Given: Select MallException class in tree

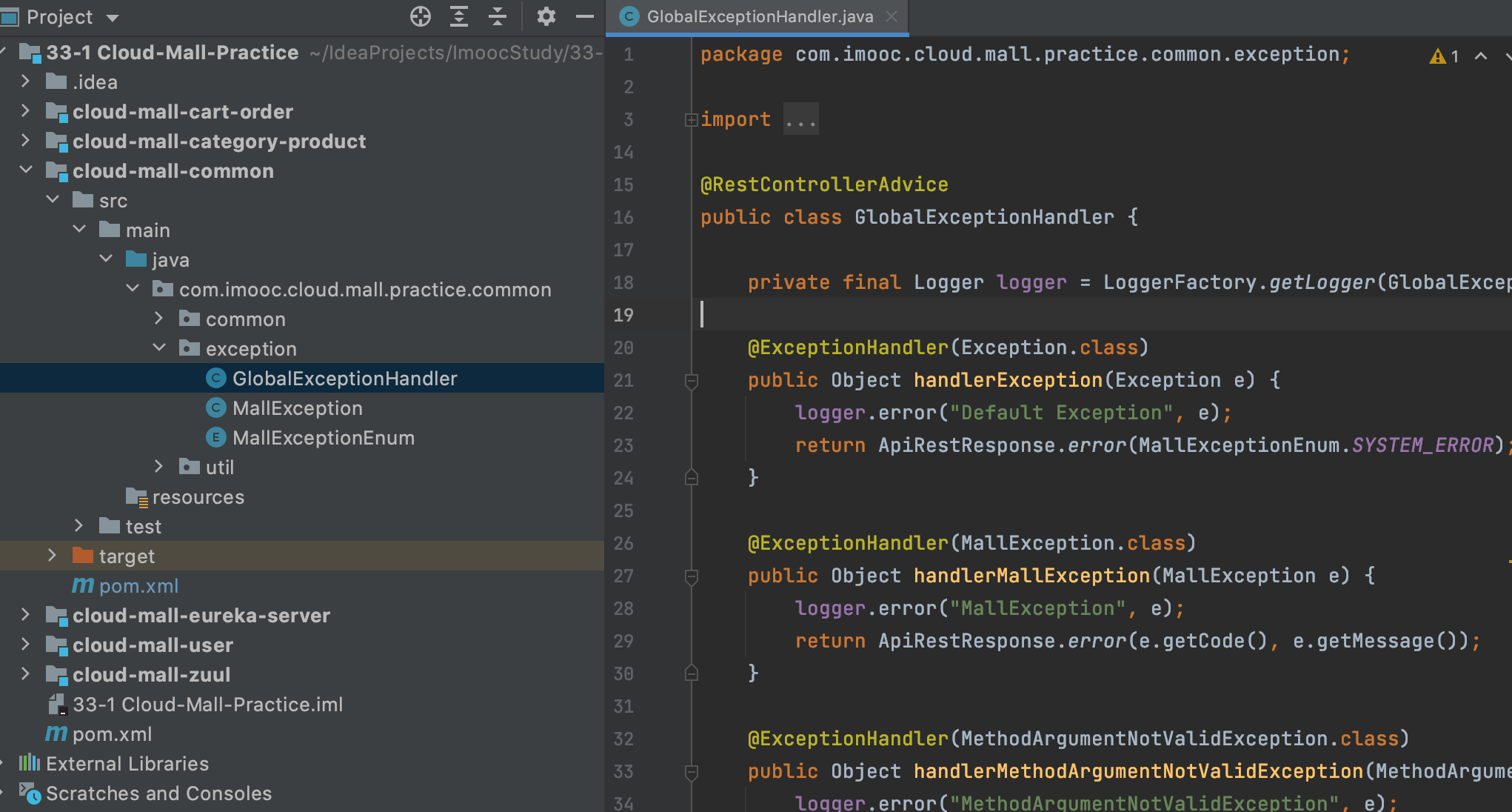Looking at the screenshot, I should (x=301, y=407).
